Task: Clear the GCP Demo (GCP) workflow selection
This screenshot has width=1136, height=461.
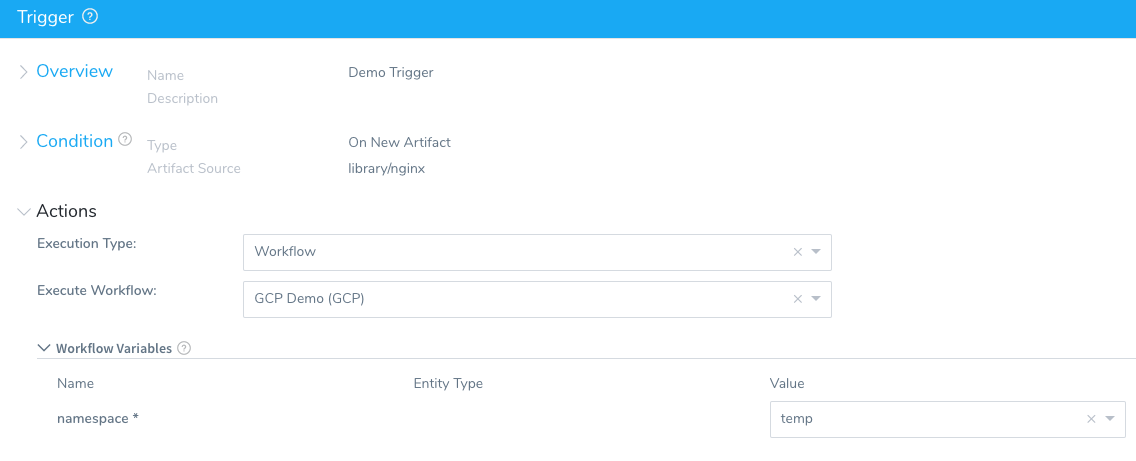Action: 798,299
